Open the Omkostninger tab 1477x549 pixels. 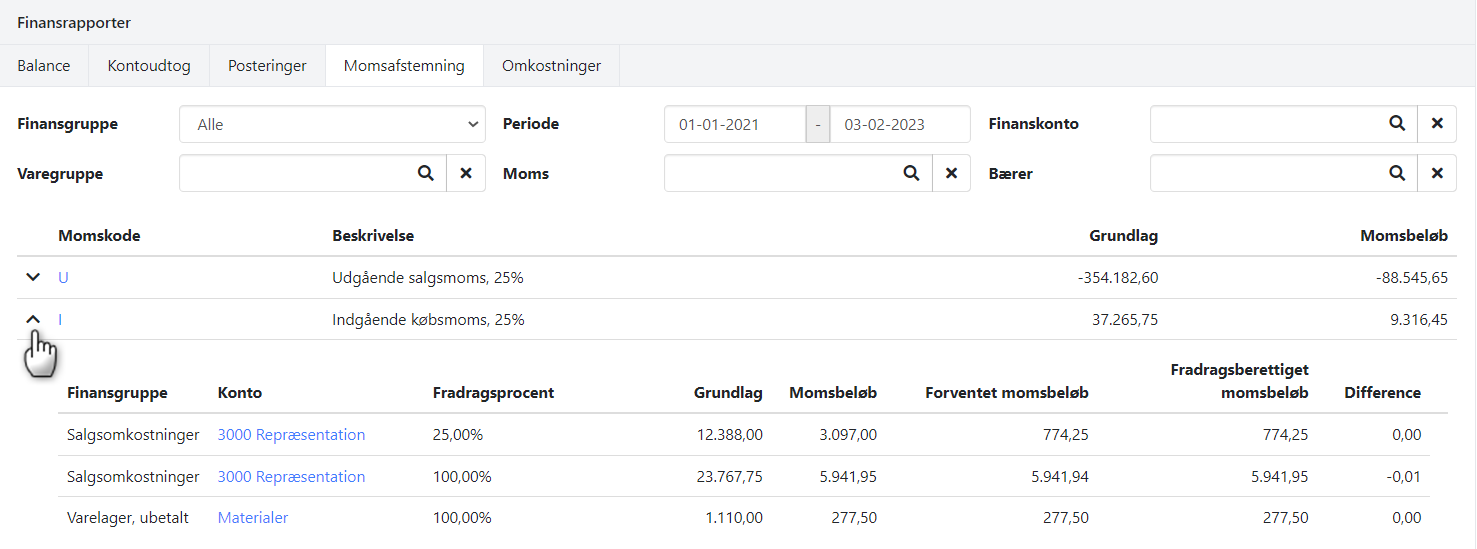pos(551,66)
